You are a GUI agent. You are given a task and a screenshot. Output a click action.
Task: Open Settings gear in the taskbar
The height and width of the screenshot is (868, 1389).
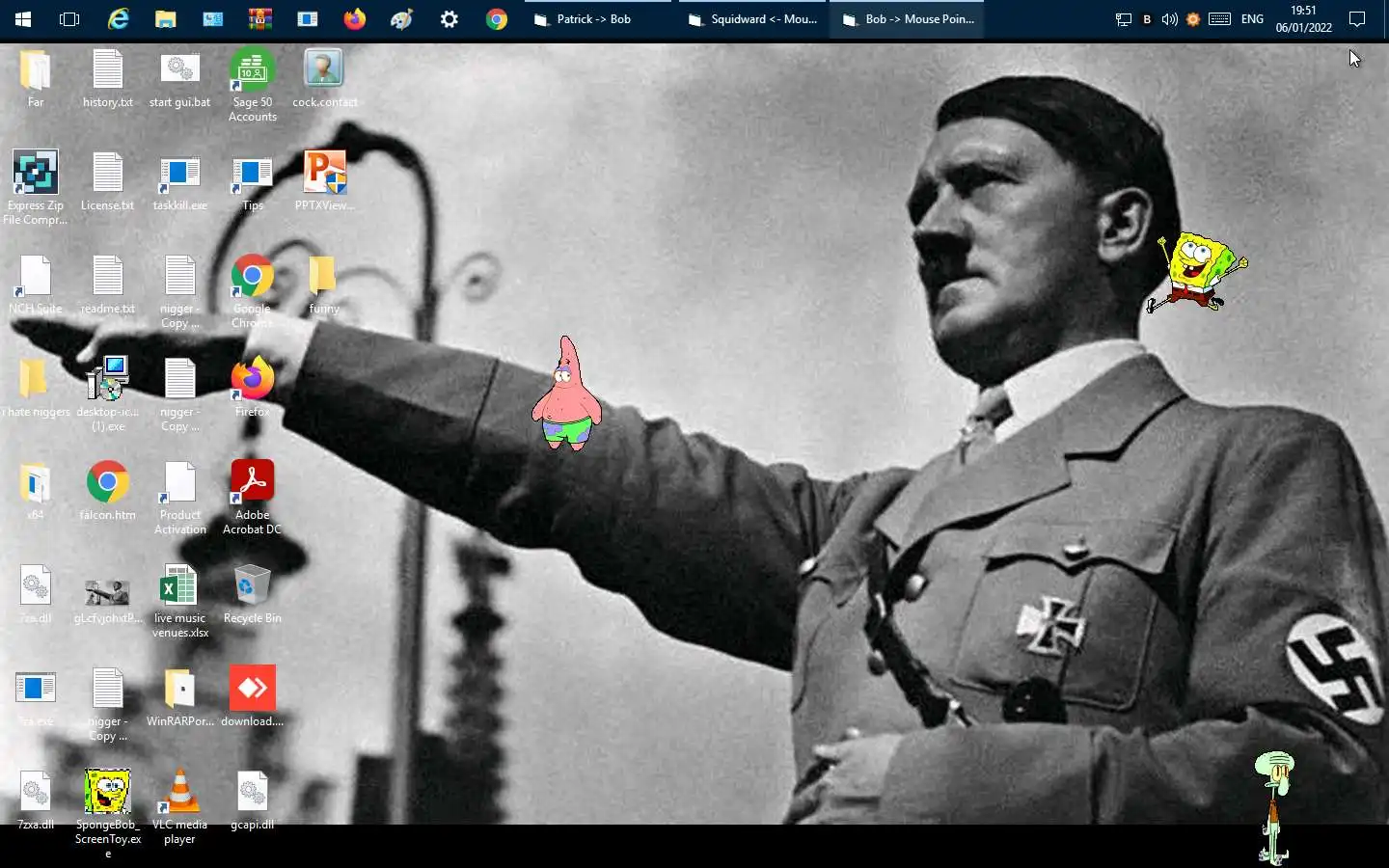[449, 18]
